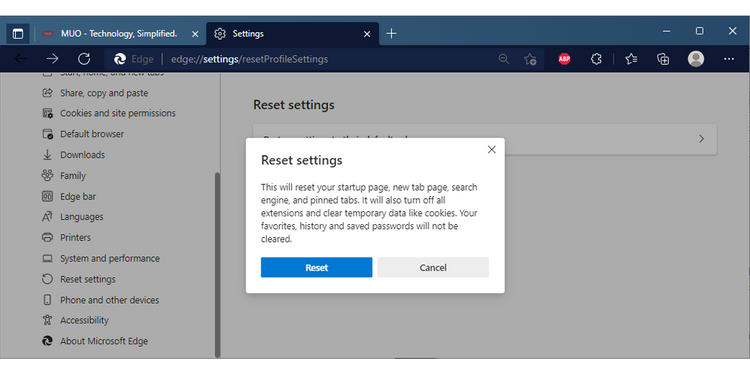Click the settings sidebar scrollbar

click(x=218, y=265)
